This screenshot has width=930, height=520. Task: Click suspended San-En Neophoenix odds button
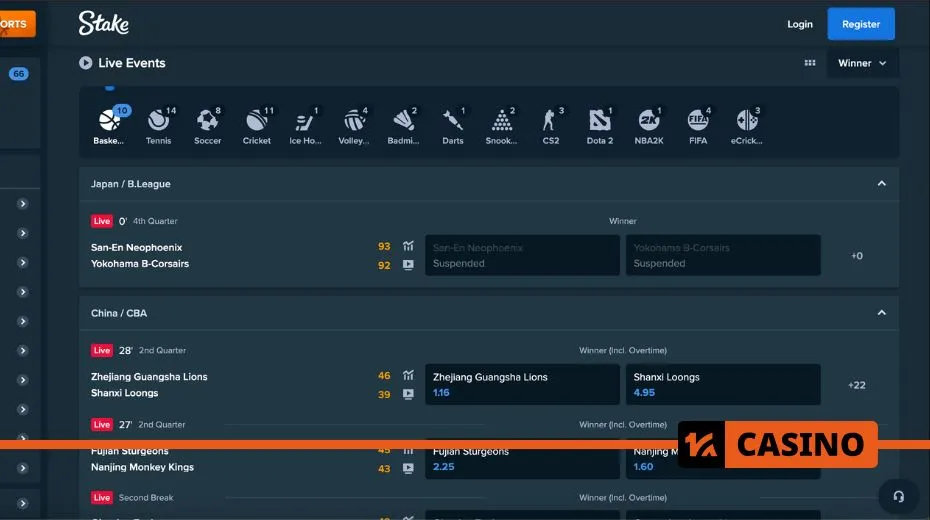(x=522, y=256)
